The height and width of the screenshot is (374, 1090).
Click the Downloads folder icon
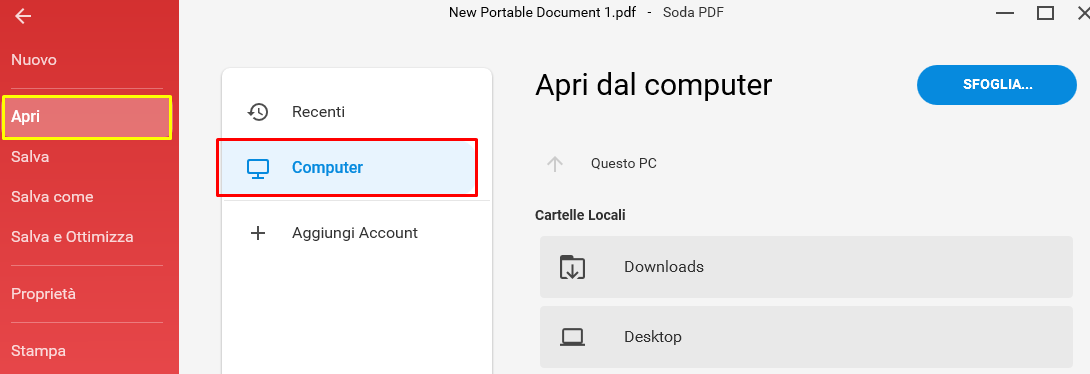coord(572,267)
